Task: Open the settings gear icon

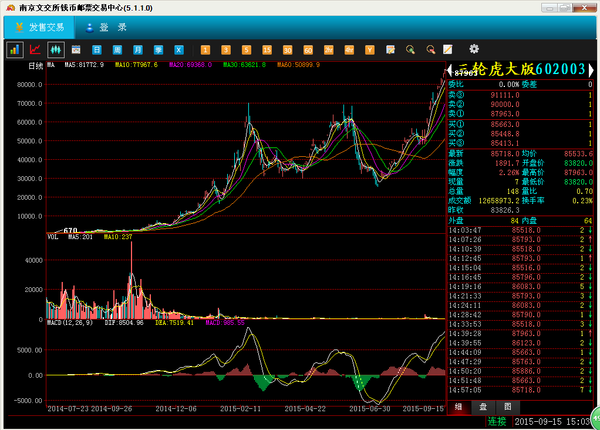Action: point(474,49)
